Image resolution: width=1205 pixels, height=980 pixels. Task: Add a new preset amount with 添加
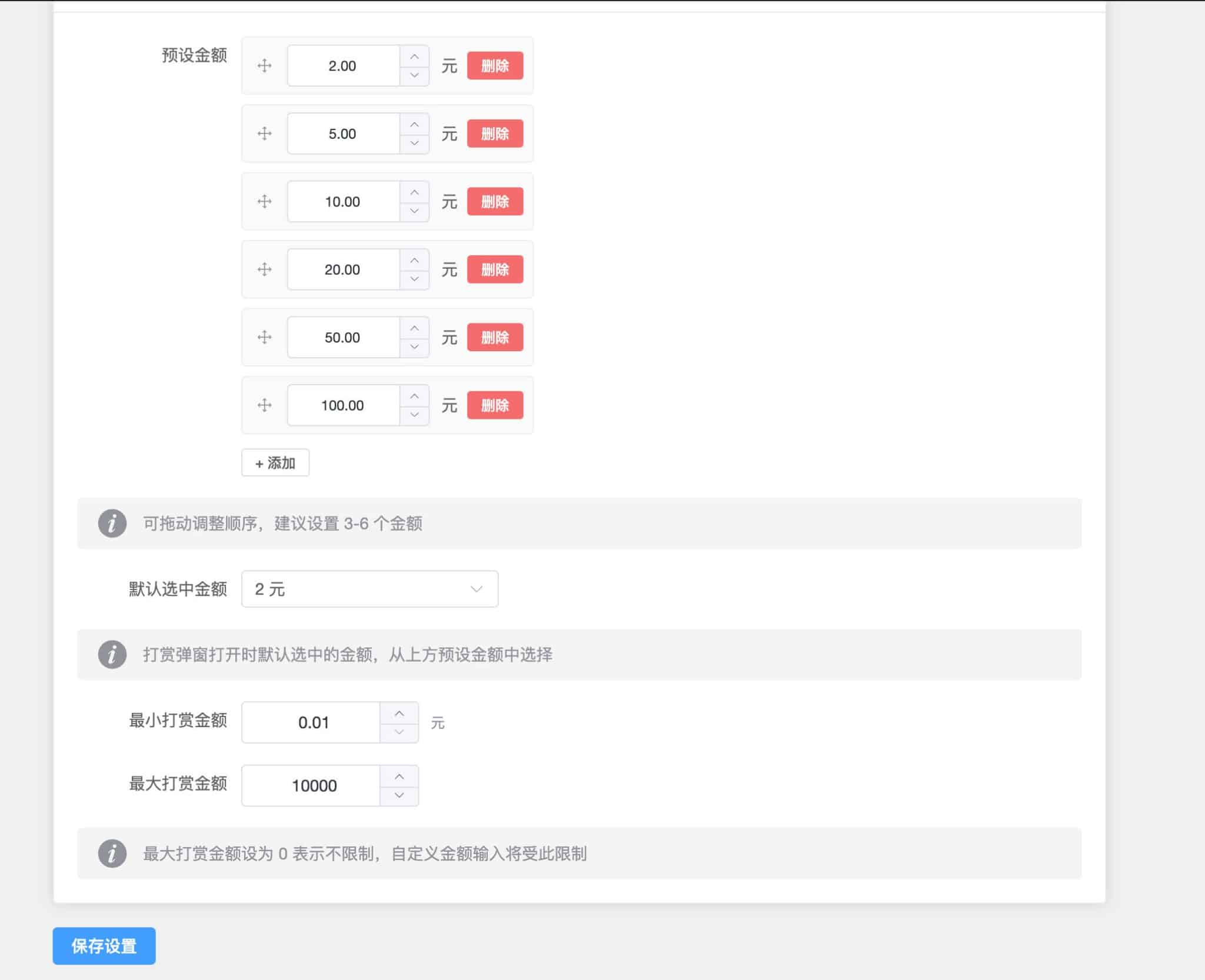pyautogui.click(x=275, y=462)
